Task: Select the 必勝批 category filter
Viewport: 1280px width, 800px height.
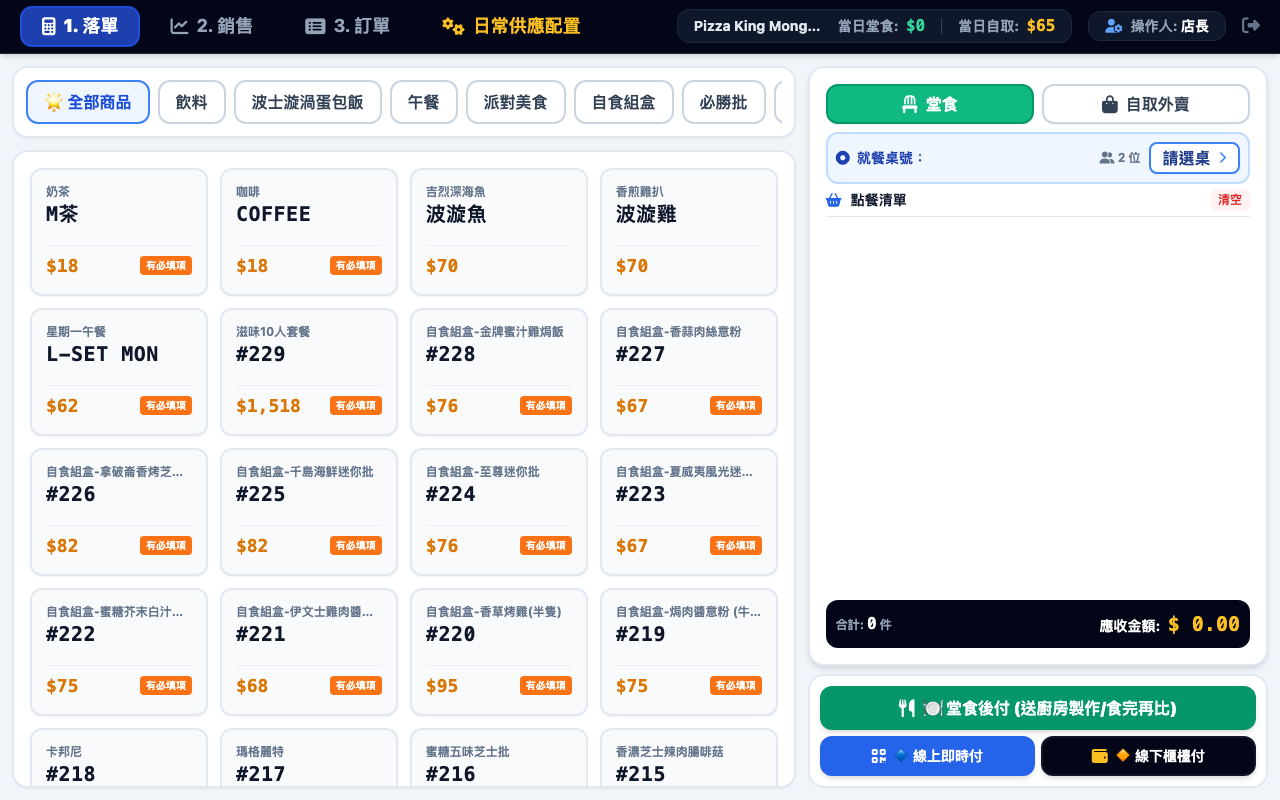Action: click(x=724, y=102)
